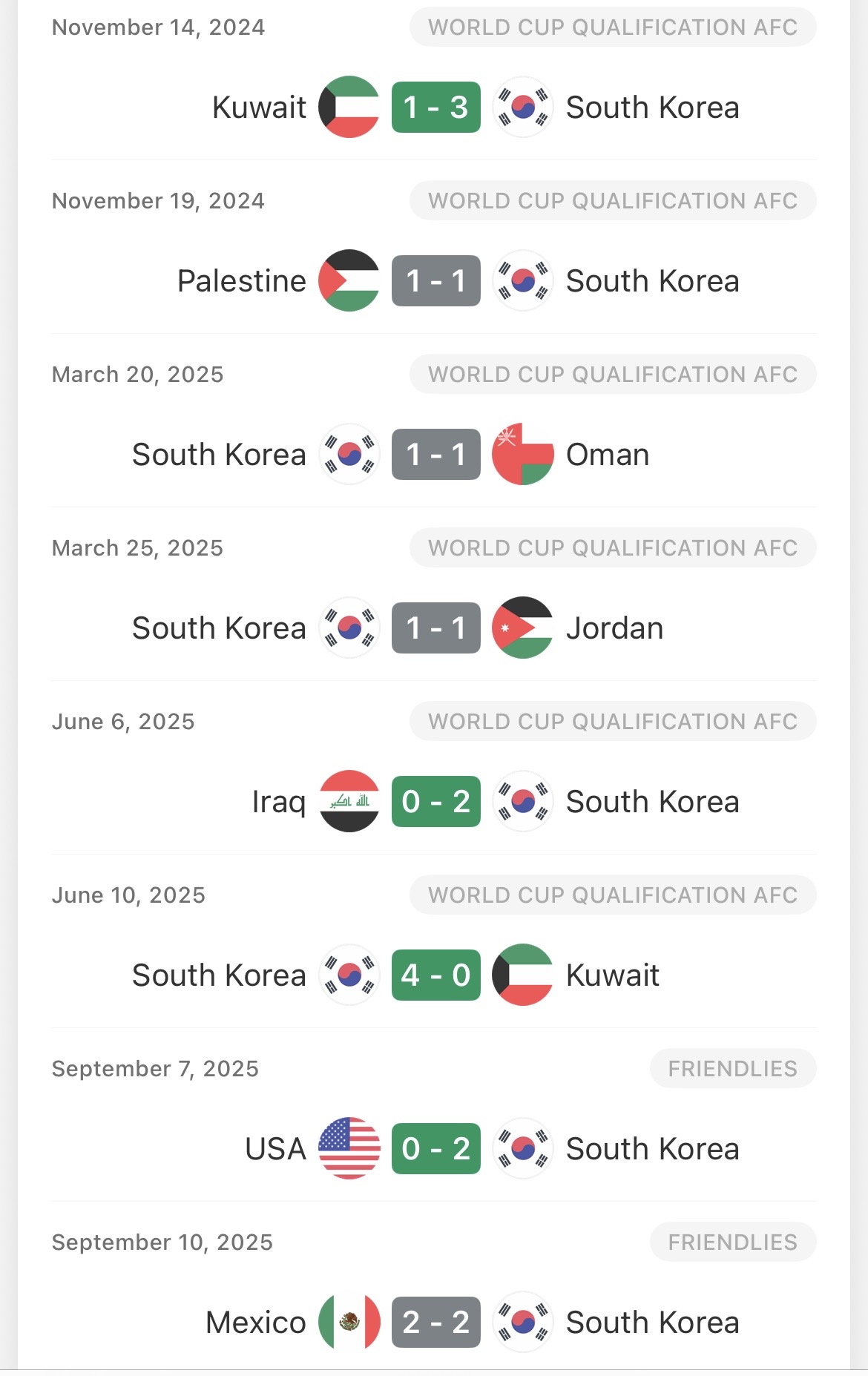Viewport: 868px width, 1376px height.
Task: Tap the Iraq flag icon
Action: [x=349, y=802]
